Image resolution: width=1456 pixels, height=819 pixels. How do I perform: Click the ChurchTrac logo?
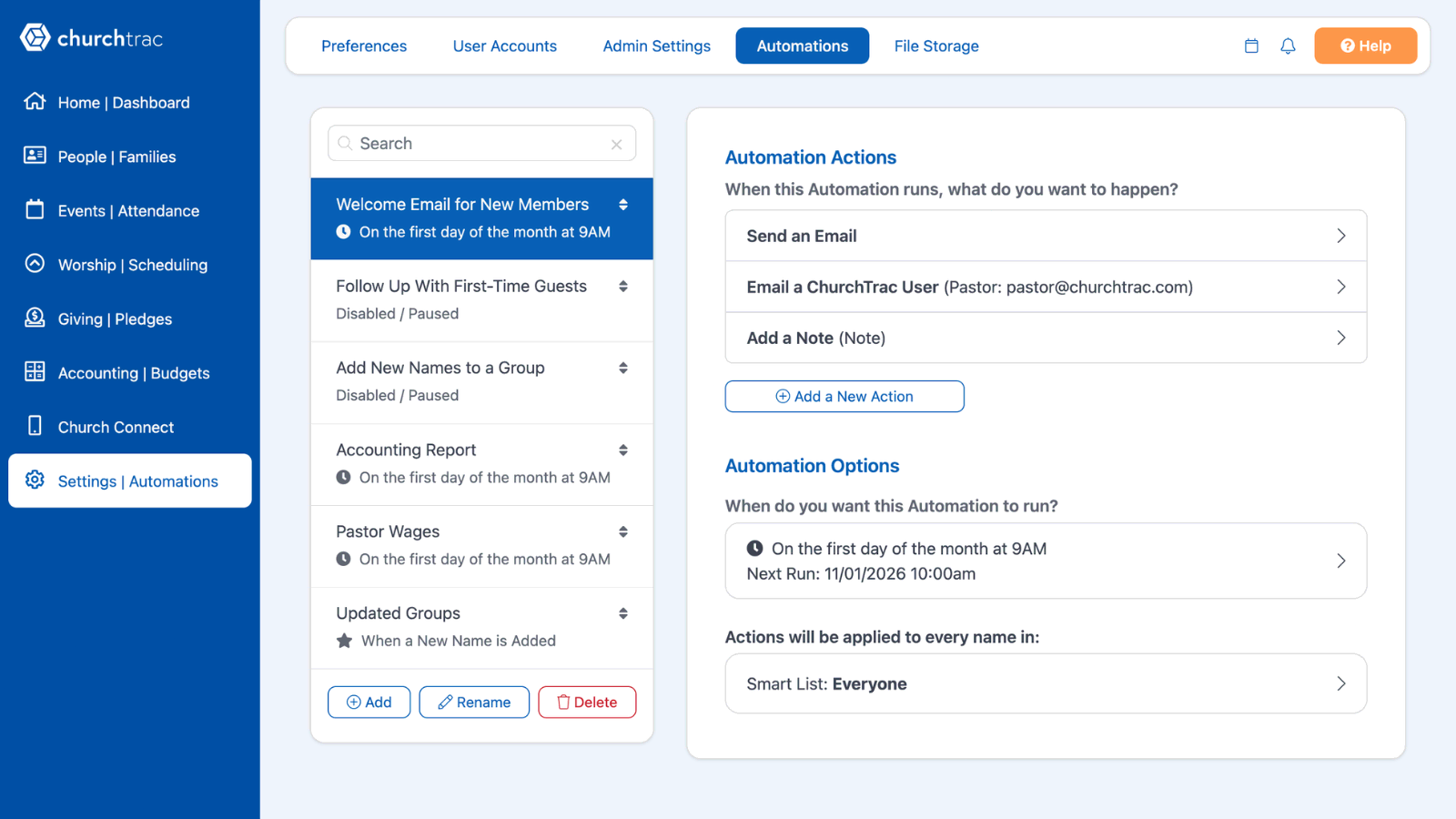(x=91, y=38)
